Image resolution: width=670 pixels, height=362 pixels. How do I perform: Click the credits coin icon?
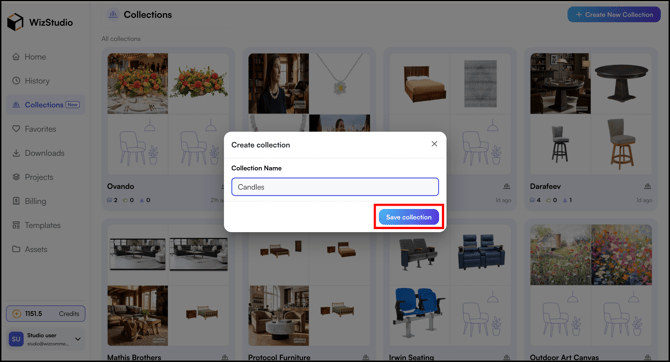(17, 314)
